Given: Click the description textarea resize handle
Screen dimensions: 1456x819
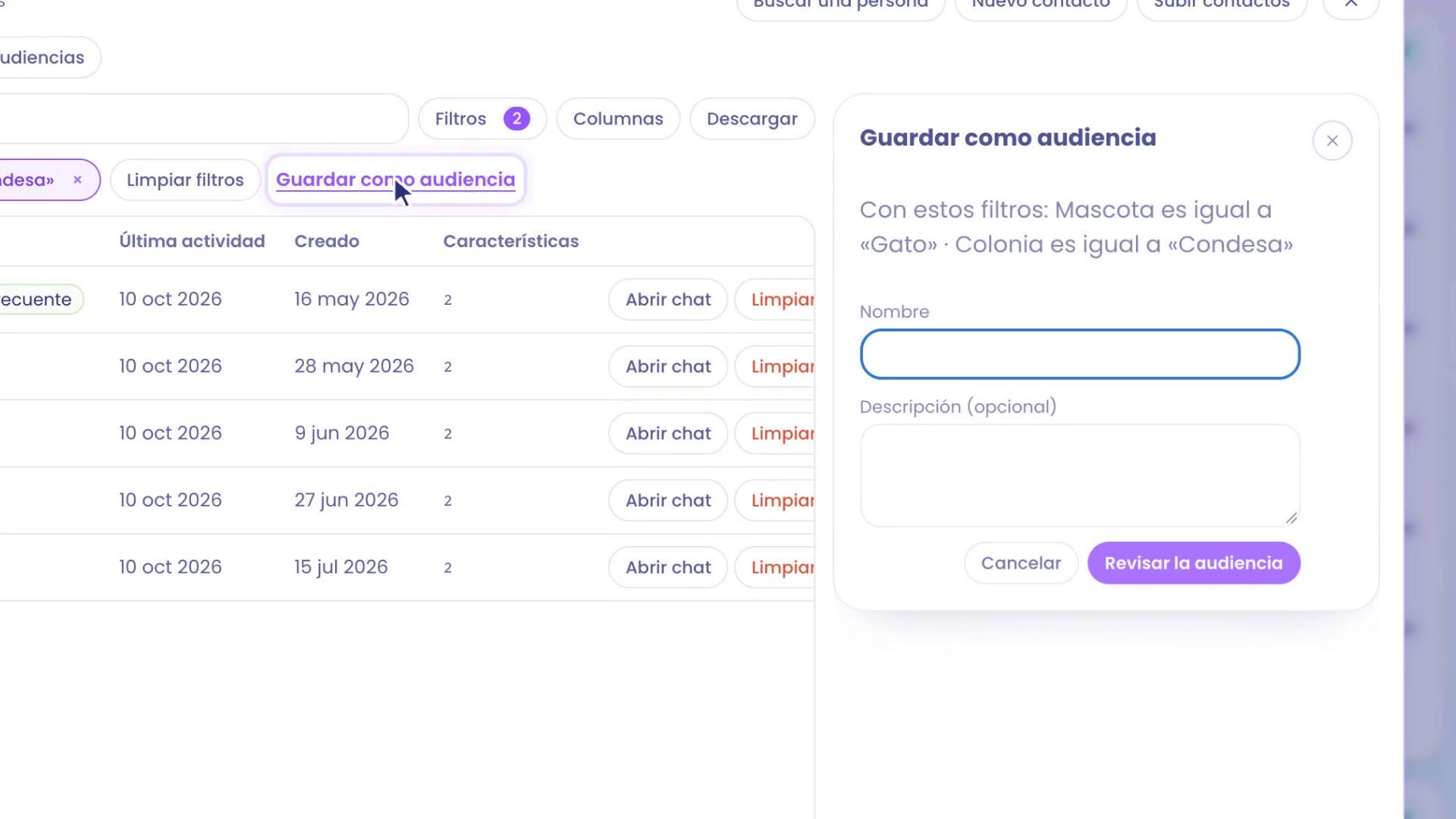Looking at the screenshot, I should coord(1291,518).
